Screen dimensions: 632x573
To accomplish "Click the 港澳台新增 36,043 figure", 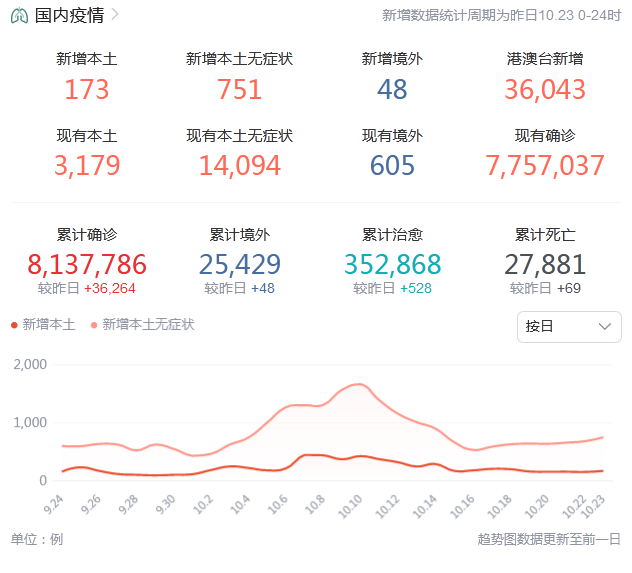I will [545, 89].
